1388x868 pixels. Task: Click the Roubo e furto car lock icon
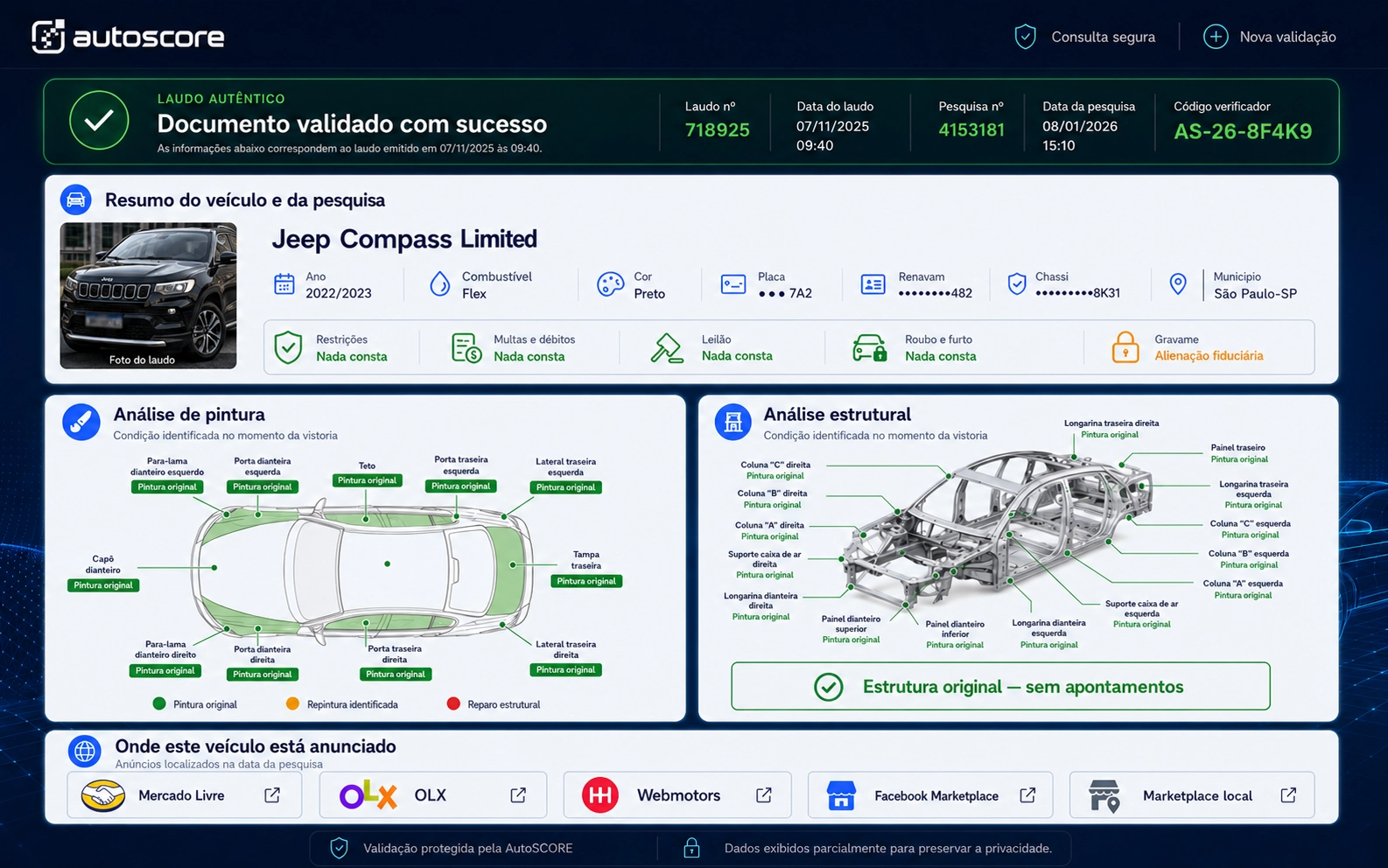click(x=870, y=347)
